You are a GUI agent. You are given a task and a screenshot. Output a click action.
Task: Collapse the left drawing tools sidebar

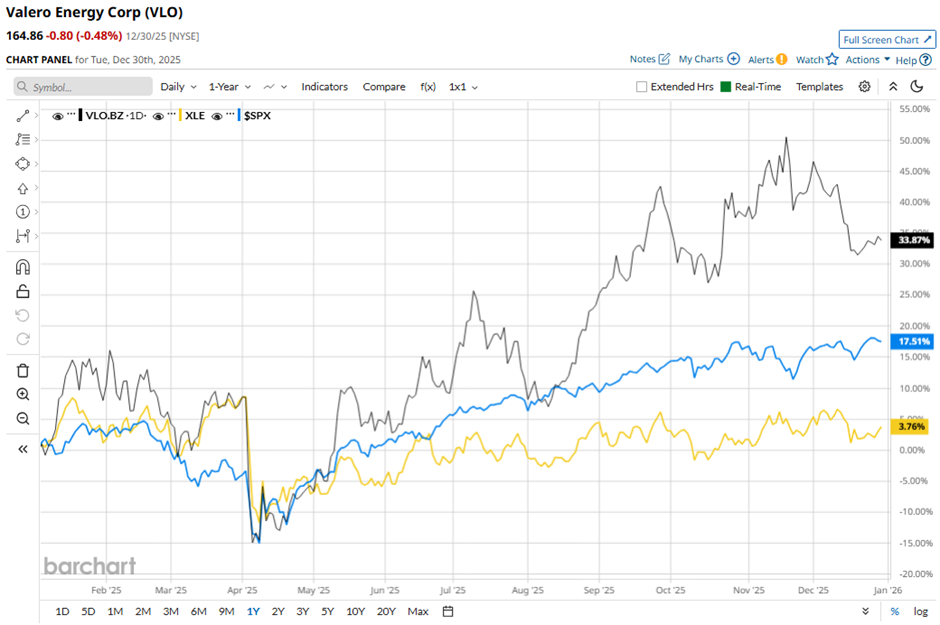pyautogui.click(x=23, y=449)
